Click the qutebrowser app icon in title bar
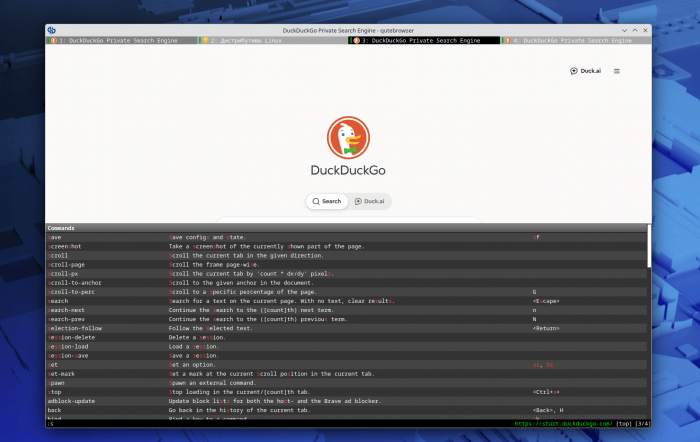 [52, 30]
